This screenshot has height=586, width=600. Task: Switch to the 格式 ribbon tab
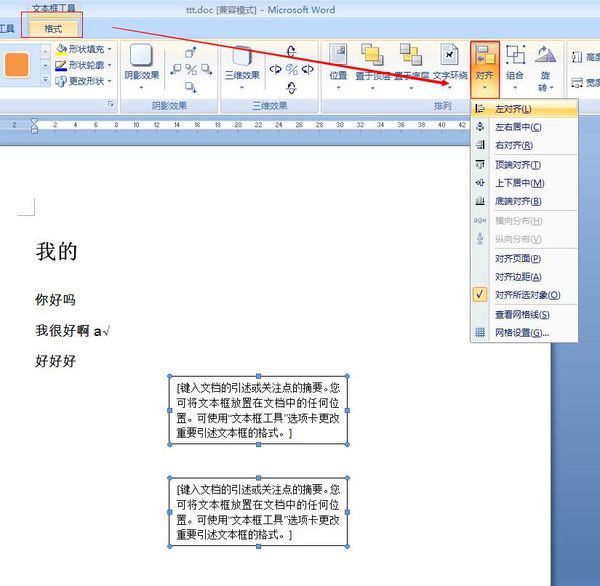point(53,29)
